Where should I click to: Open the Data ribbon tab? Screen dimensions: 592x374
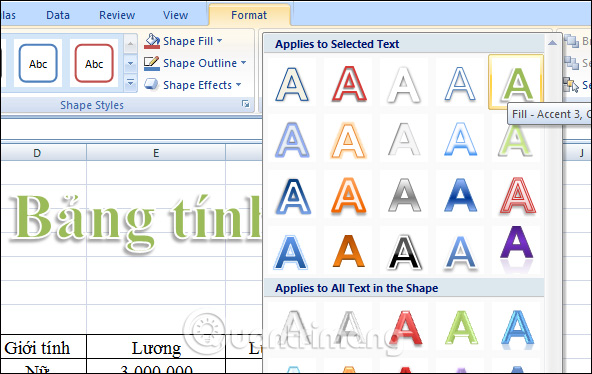tap(58, 15)
